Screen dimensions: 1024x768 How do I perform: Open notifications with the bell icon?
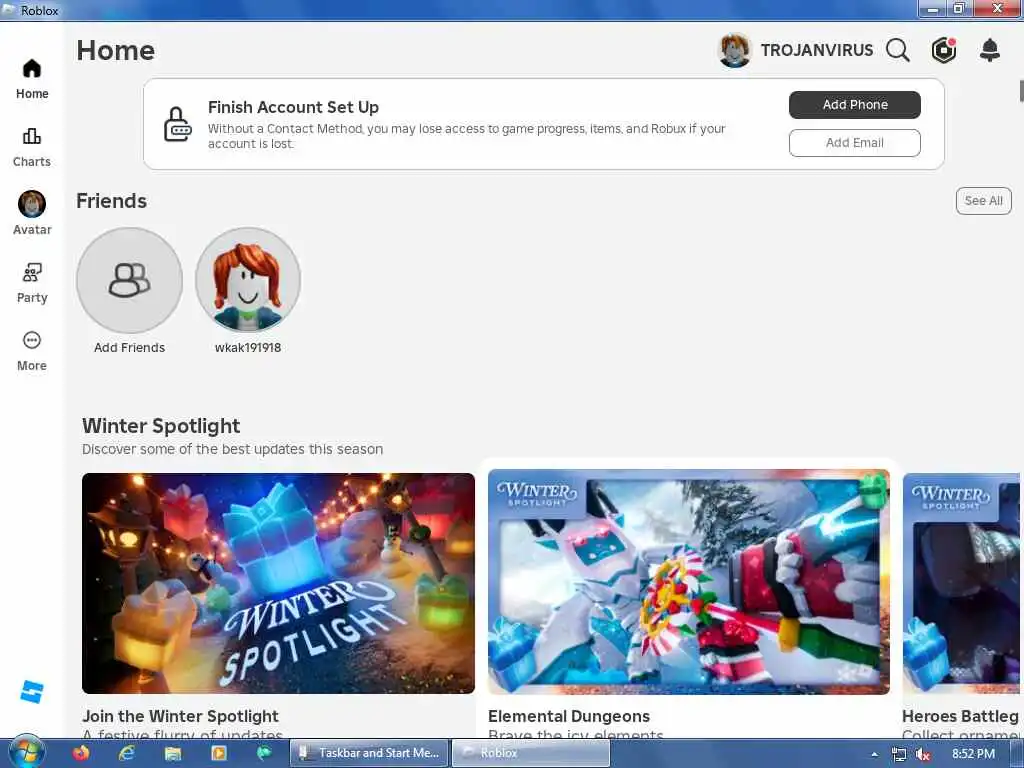tap(990, 50)
